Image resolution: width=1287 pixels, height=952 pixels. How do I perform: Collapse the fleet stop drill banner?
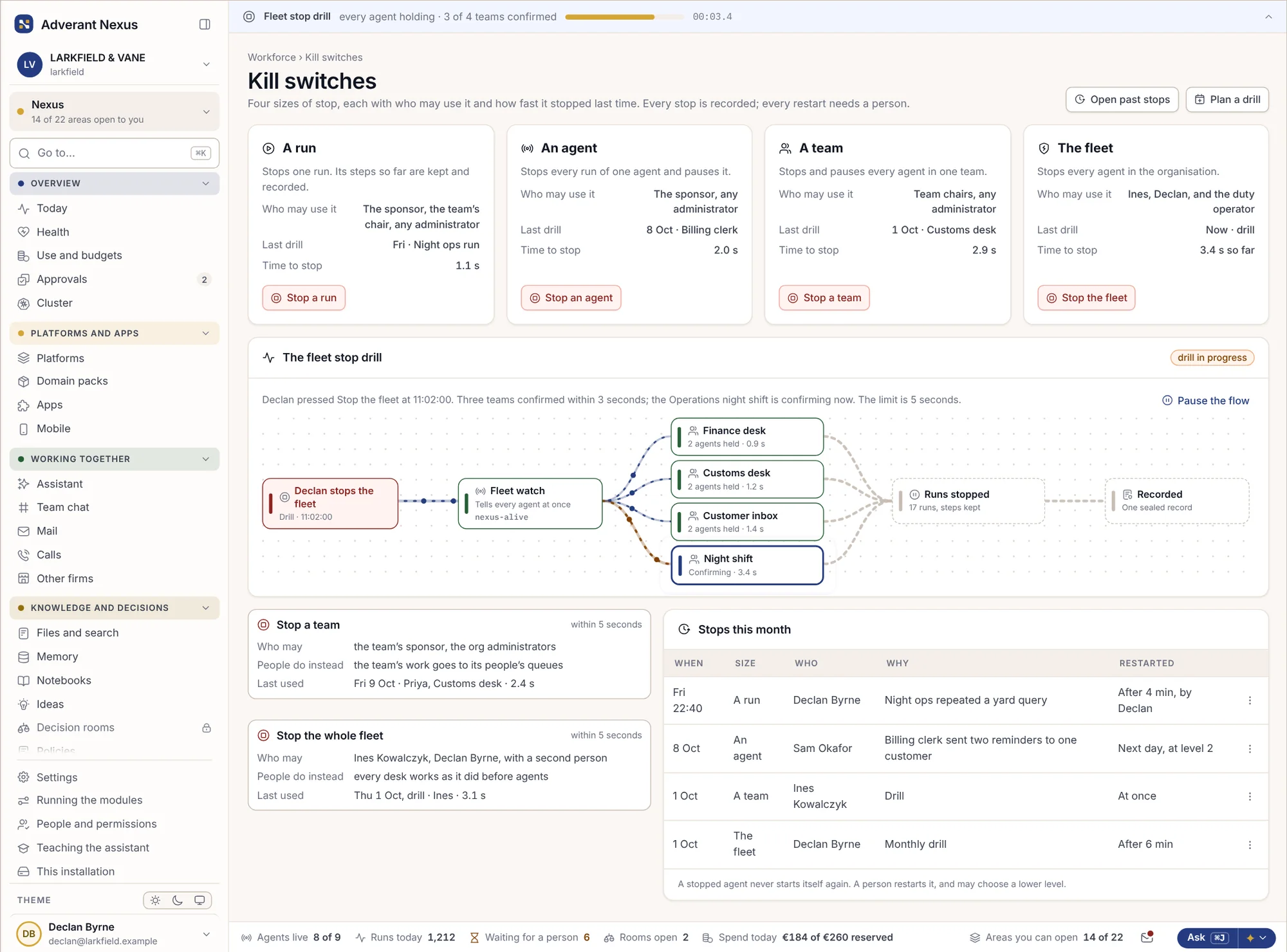tap(1268, 17)
